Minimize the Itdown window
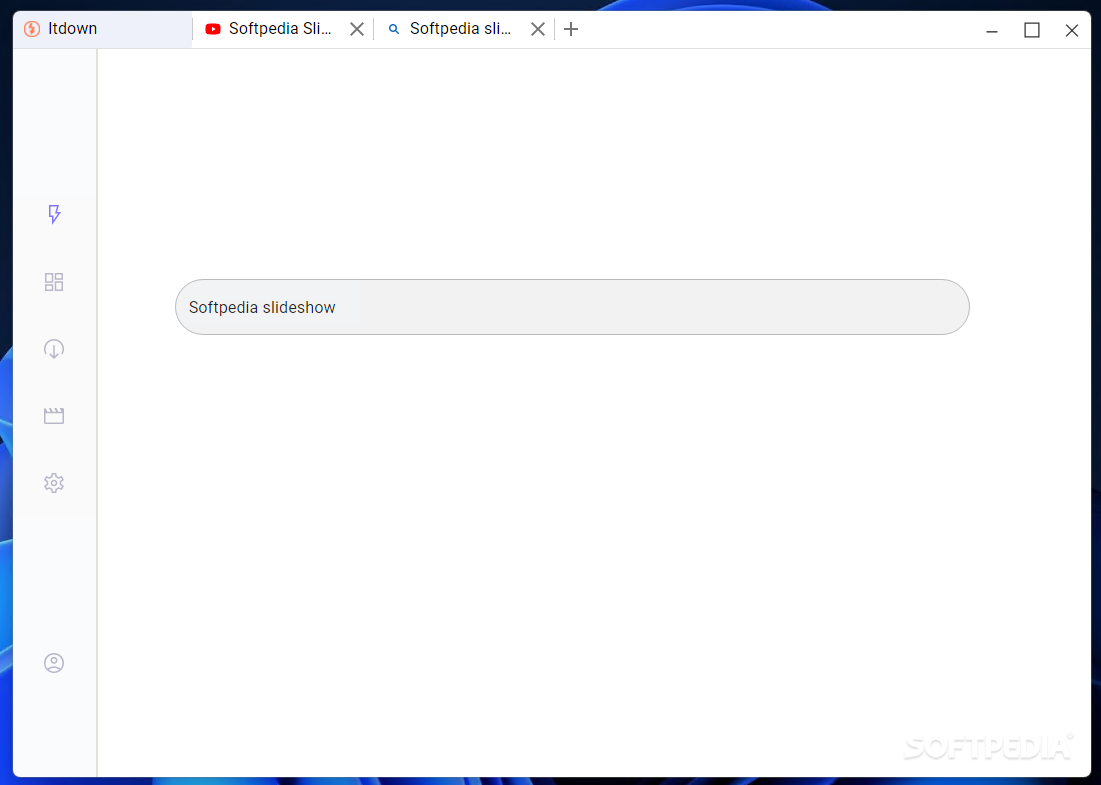The image size is (1101, 785). pos(992,30)
